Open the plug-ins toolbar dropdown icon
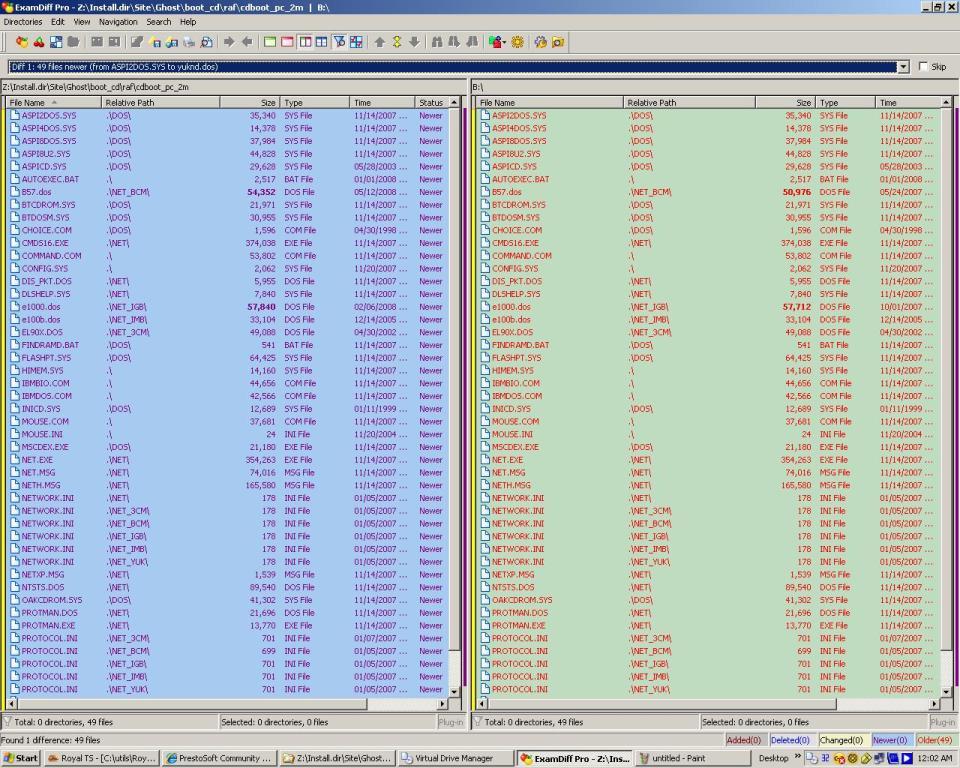 pos(497,42)
